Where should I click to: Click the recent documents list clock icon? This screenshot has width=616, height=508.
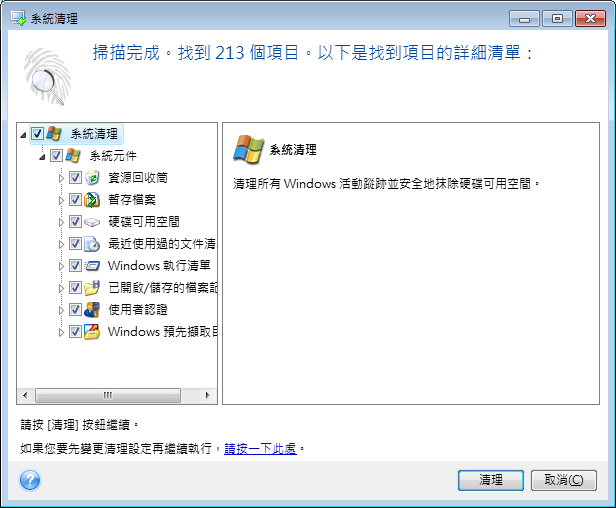(92, 244)
